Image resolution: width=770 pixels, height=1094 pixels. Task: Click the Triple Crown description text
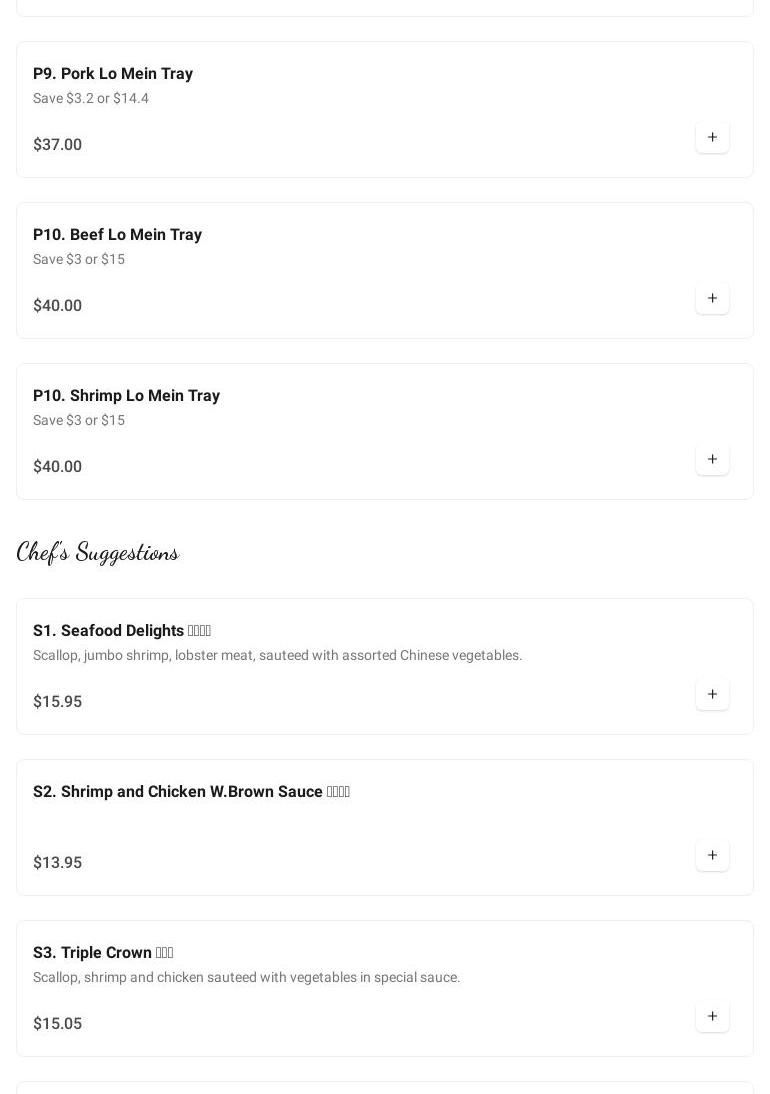pos(246,977)
